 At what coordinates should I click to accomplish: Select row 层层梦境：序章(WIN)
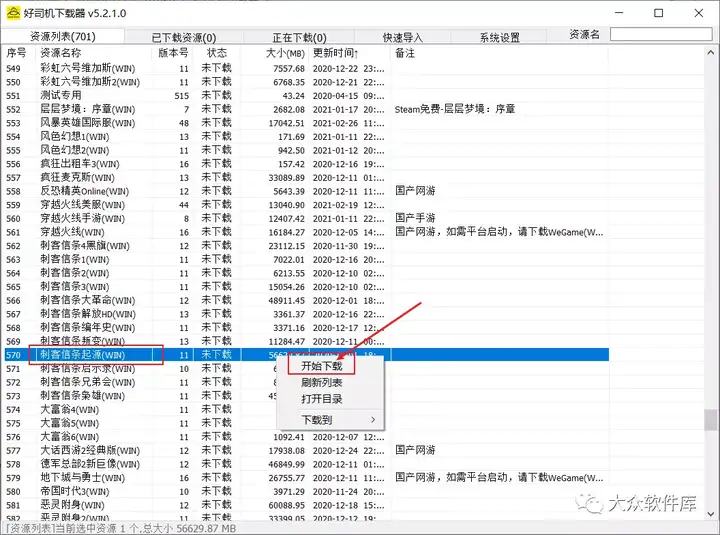point(307,109)
